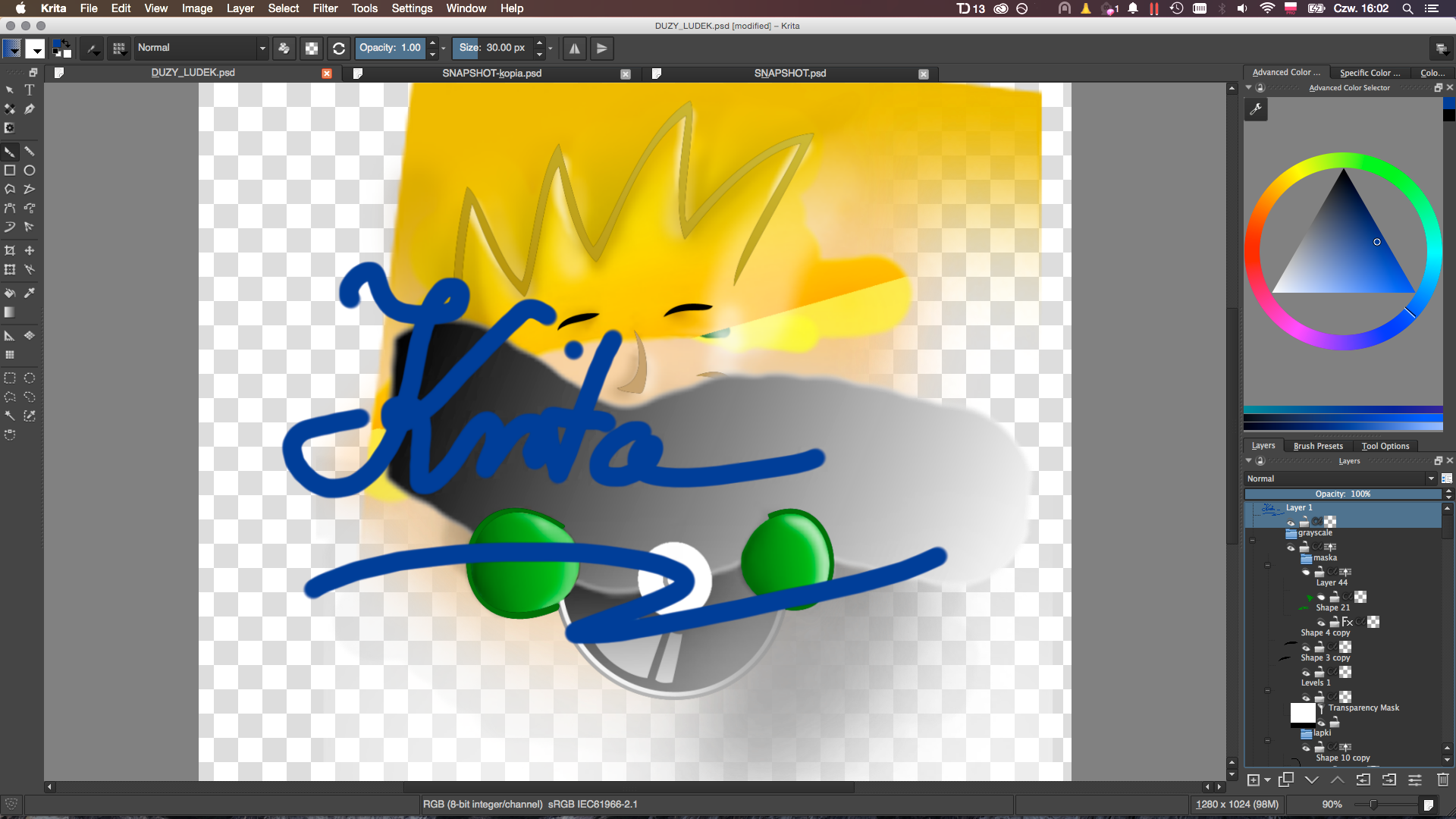Viewport: 1456px width, 819px height.
Task: Open the brush preset chooser grid
Action: (119, 49)
